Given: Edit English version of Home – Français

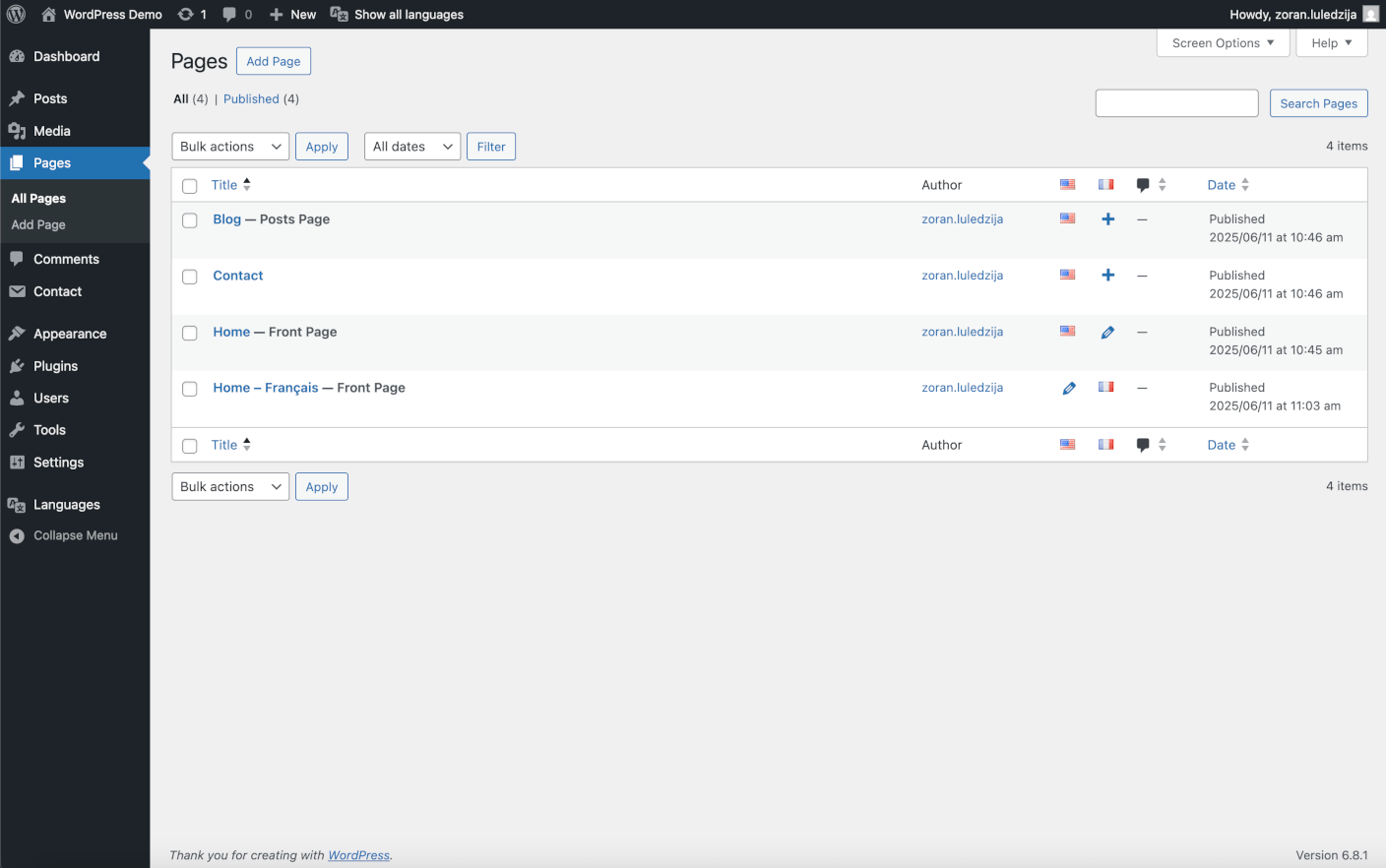Looking at the screenshot, I should point(1068,389).
